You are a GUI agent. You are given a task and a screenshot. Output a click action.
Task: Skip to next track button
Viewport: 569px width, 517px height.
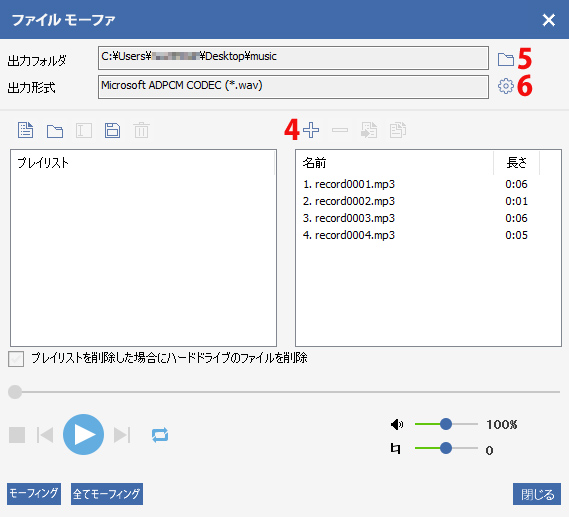point(122,435)
